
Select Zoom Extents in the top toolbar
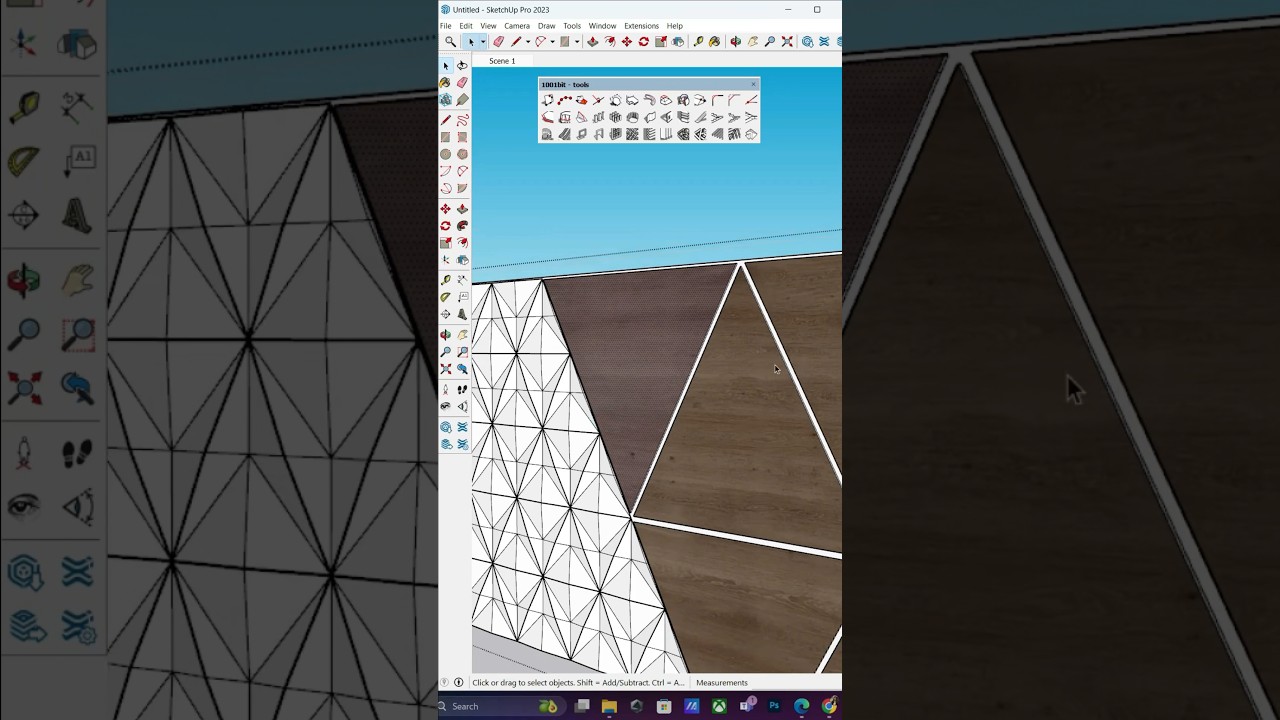(x=787, y=42)
